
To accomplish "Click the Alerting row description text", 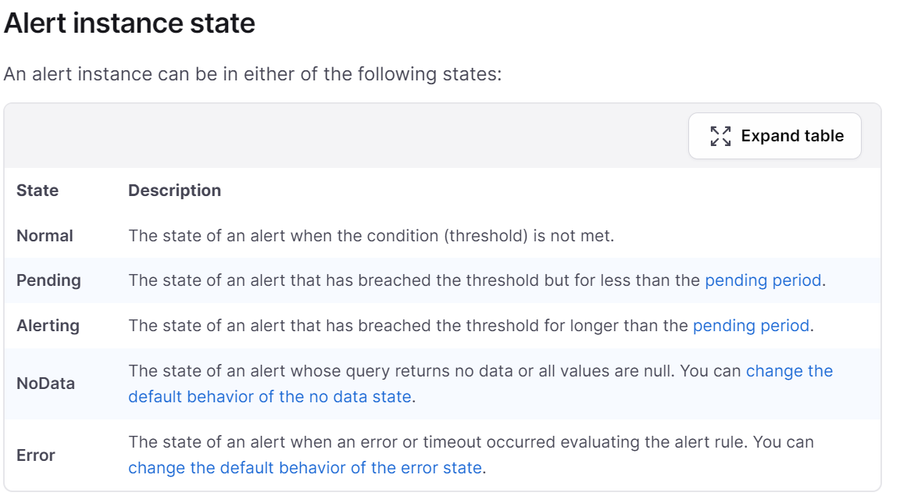I will 471,326.
